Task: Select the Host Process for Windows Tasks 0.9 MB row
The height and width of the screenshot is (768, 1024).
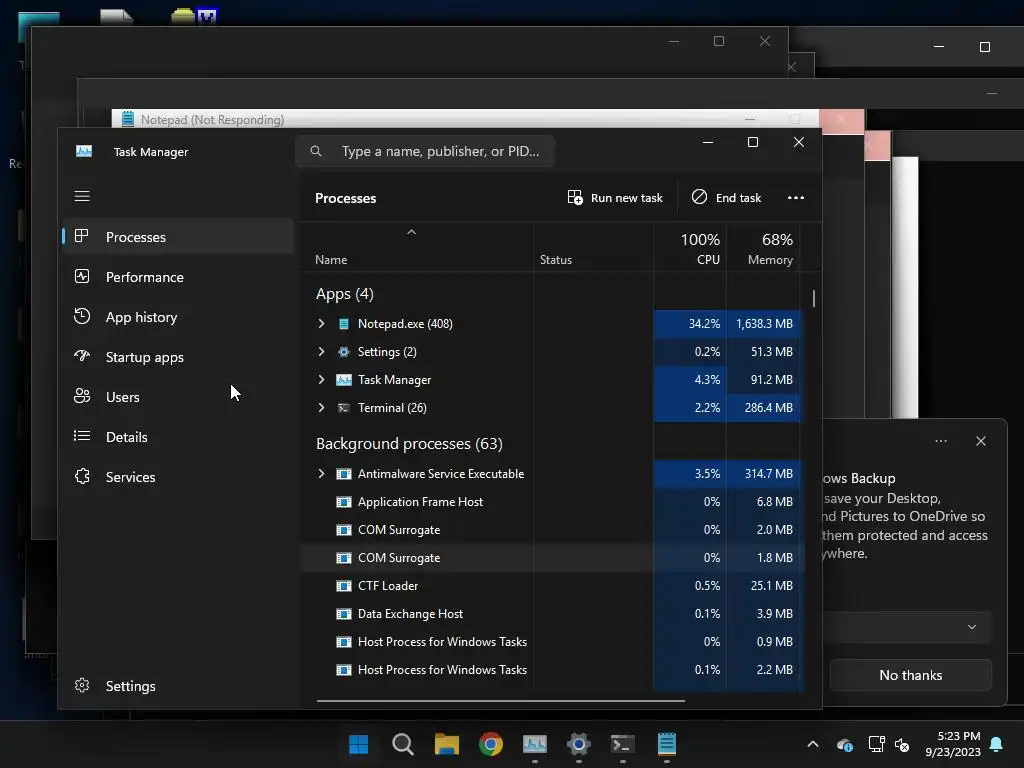Action: 552,642
